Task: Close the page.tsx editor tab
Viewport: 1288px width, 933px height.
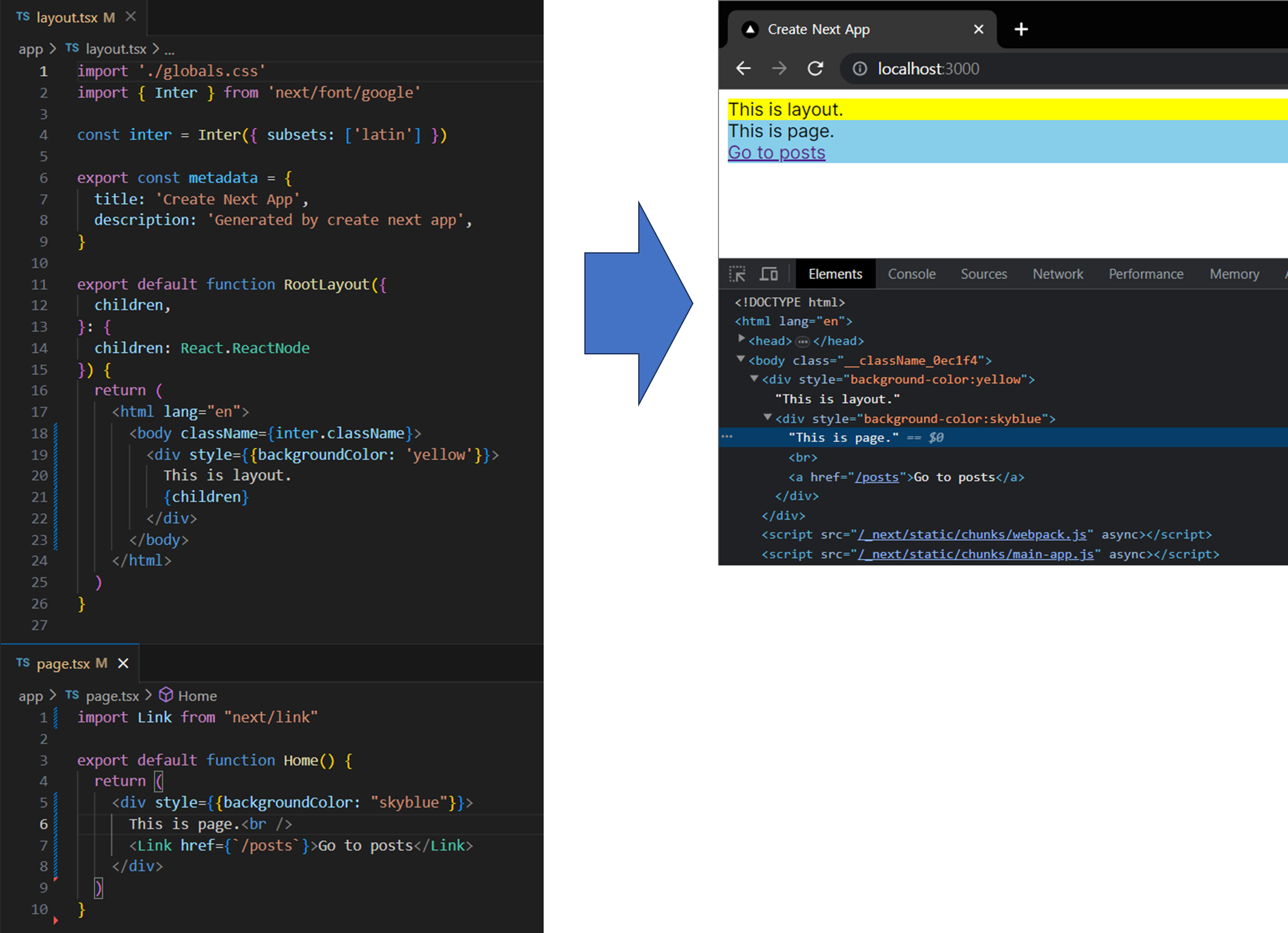Action: (123, 663)
